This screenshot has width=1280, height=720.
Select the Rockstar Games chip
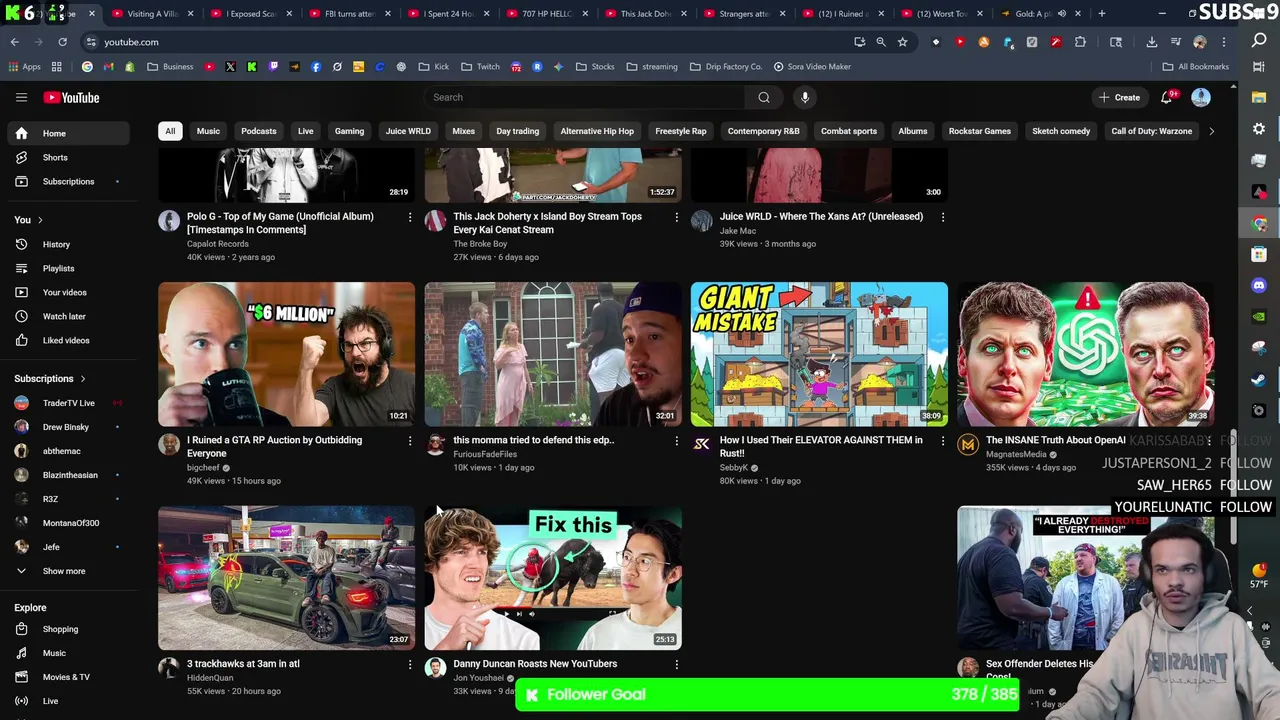(x=979, y=131)
